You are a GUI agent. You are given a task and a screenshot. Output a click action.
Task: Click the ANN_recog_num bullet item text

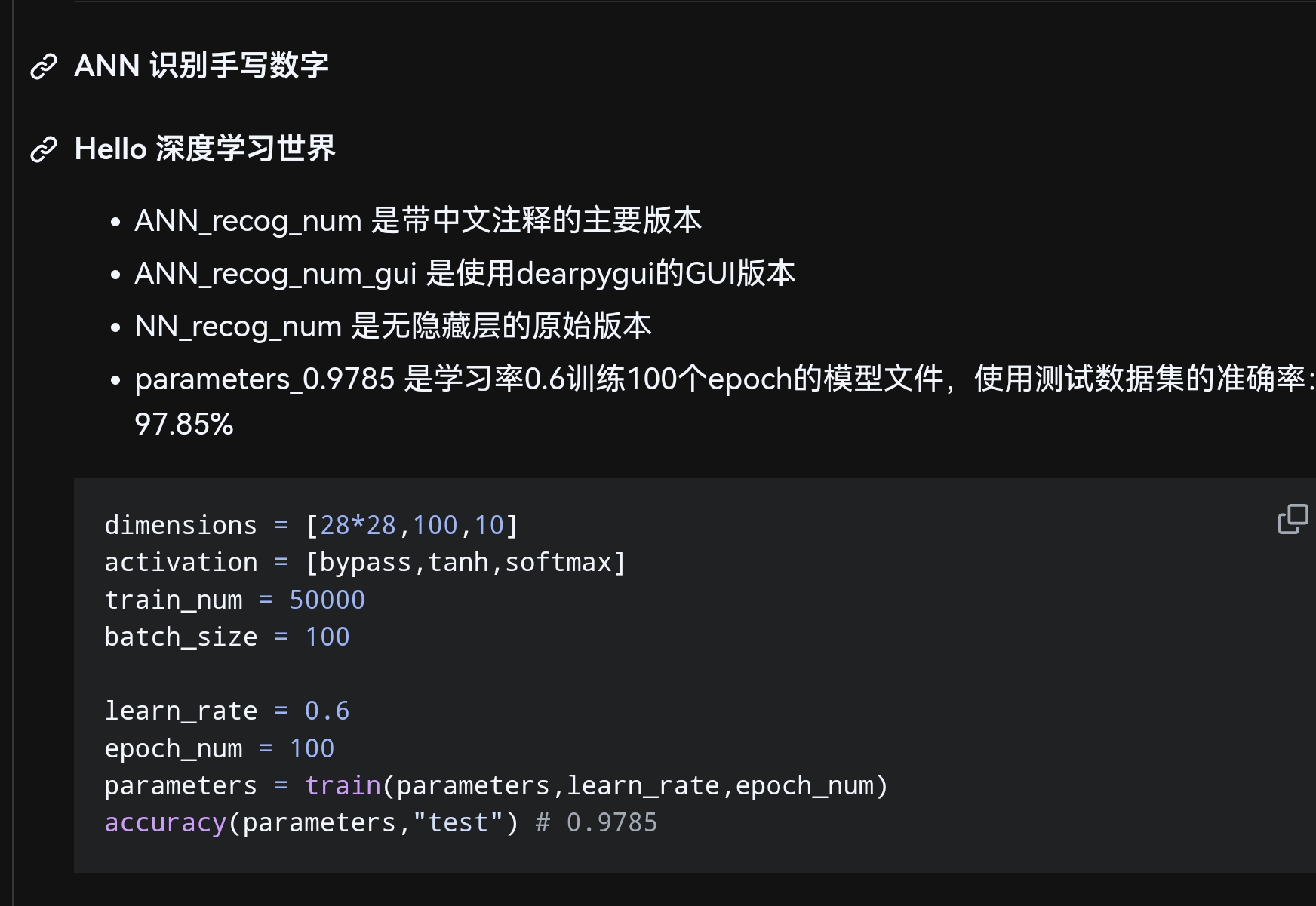coord(418,220)
